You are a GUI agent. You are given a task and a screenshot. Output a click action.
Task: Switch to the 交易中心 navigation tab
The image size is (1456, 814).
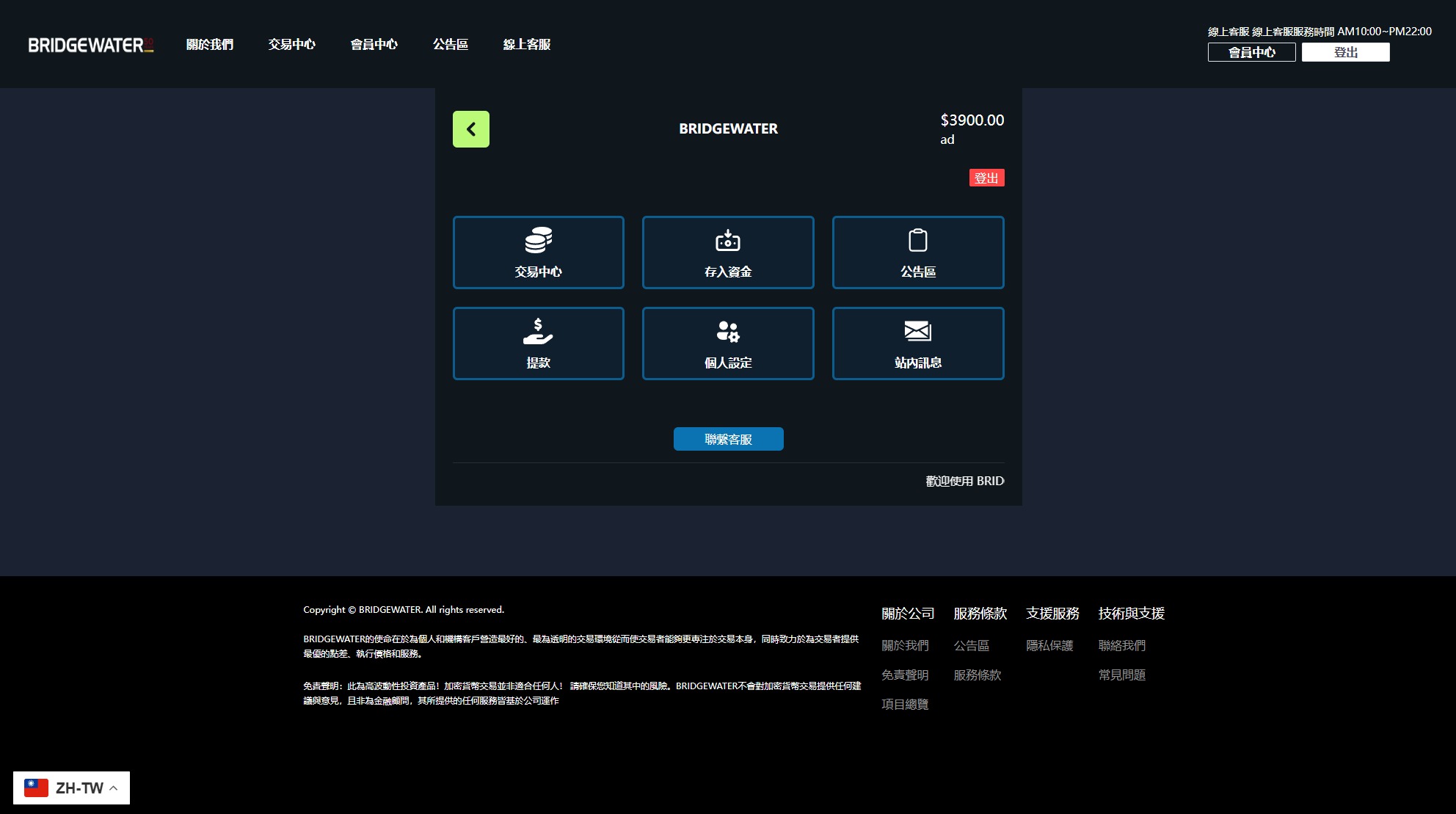tap(291, 44)
